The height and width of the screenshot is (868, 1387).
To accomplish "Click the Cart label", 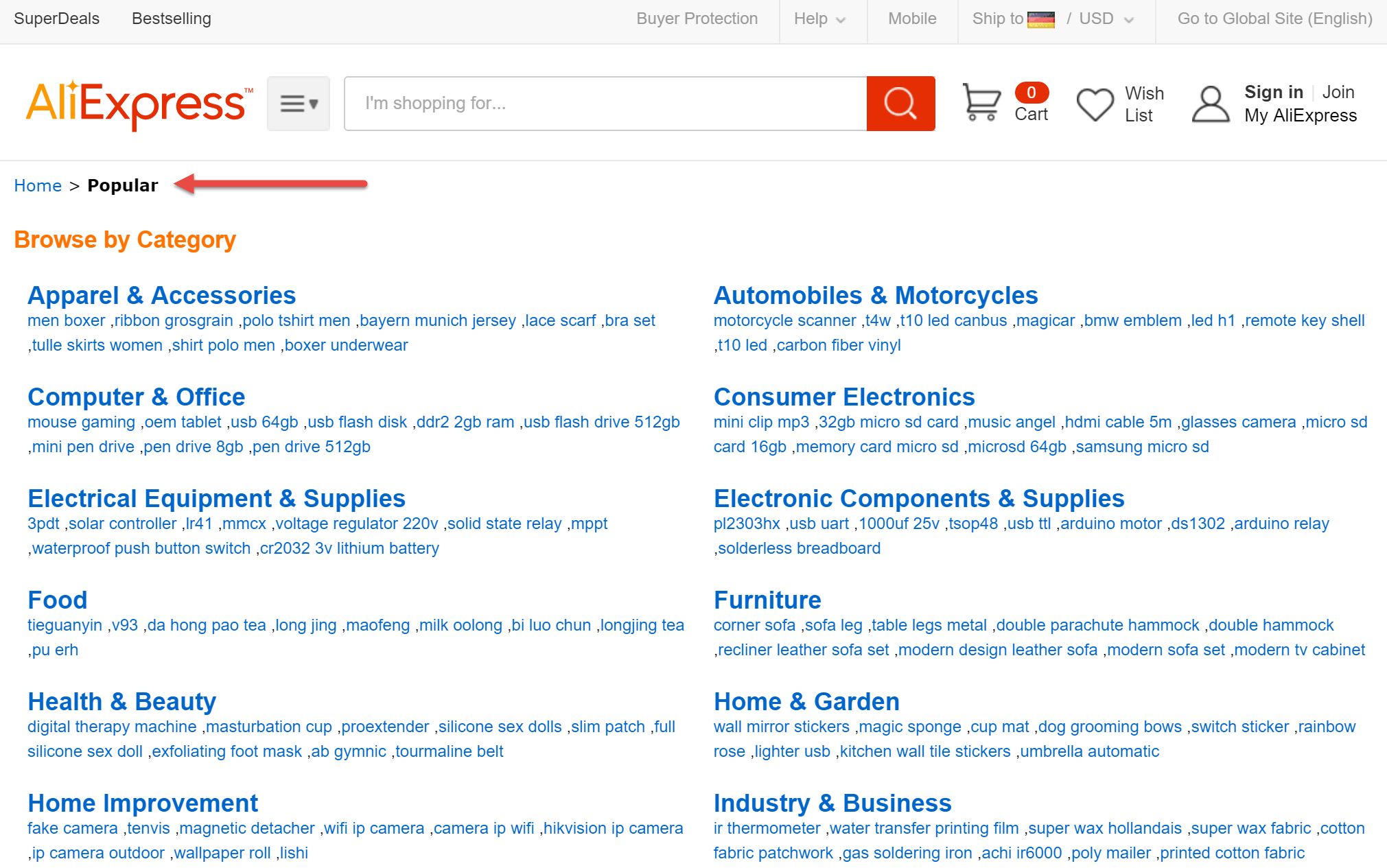I will tap(1031, 114).
